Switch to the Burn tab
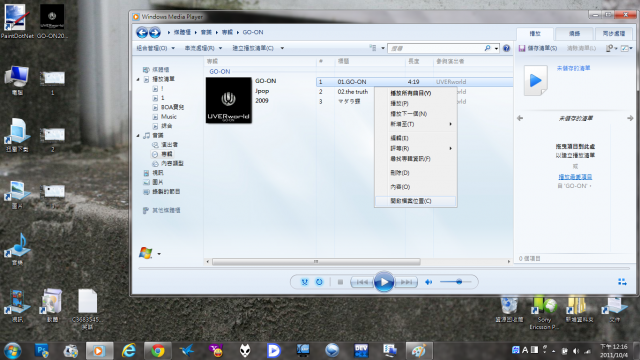This screenshot has height=360, width=640. pos(574,33)
